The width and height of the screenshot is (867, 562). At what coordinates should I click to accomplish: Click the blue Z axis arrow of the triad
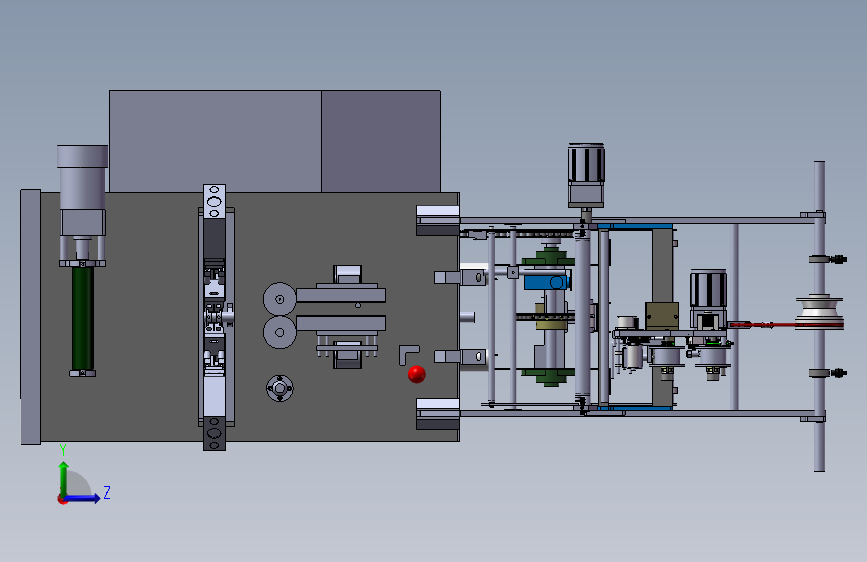pyautogui.click(x=83, y=498)
